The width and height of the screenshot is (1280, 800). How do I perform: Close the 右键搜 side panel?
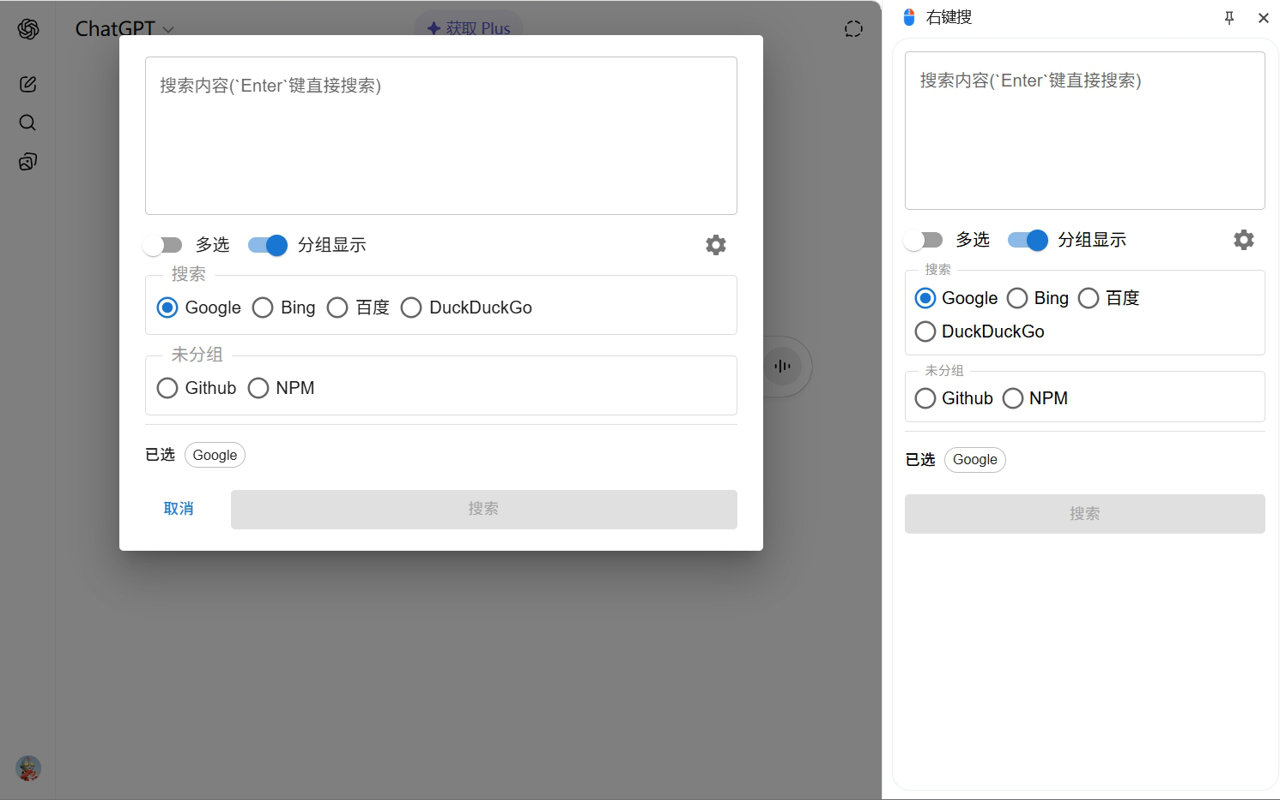click(1263, 18)
